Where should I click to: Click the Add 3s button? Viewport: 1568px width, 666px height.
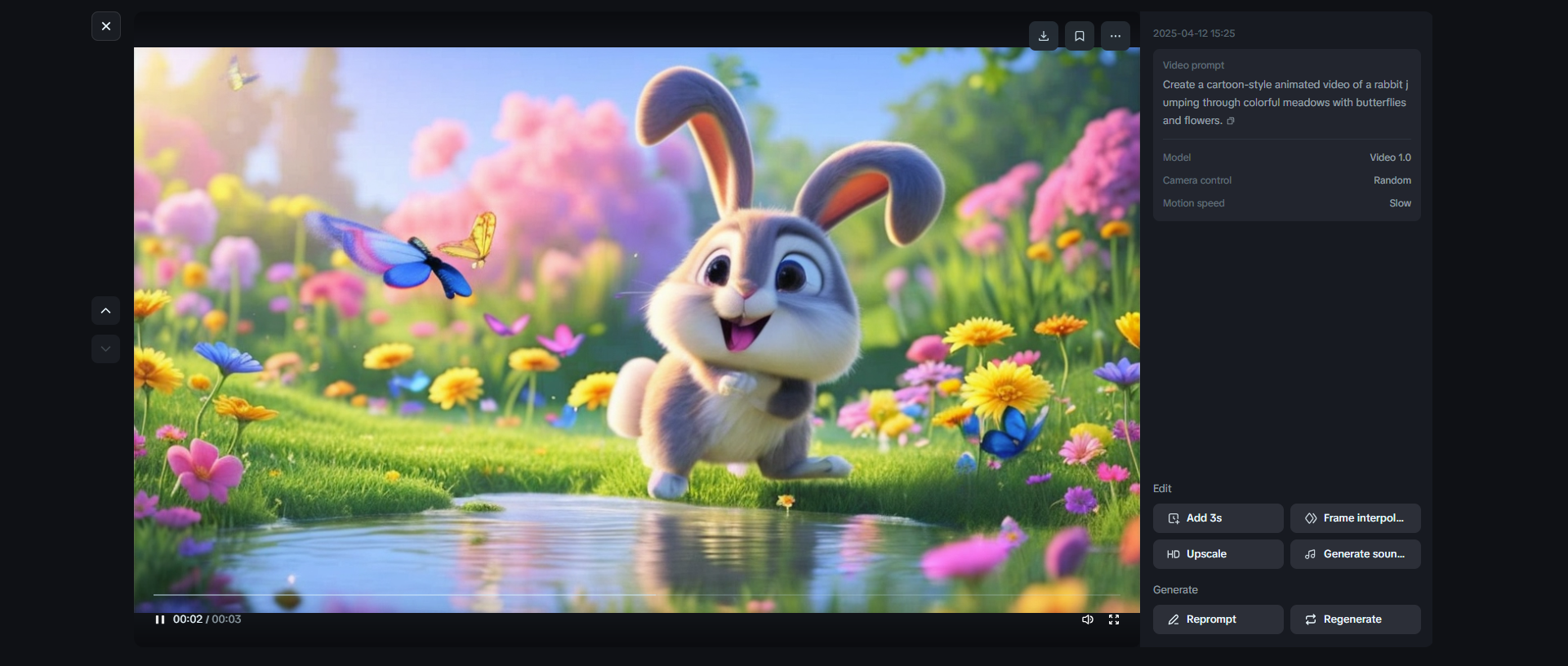tap(1218, 518)
